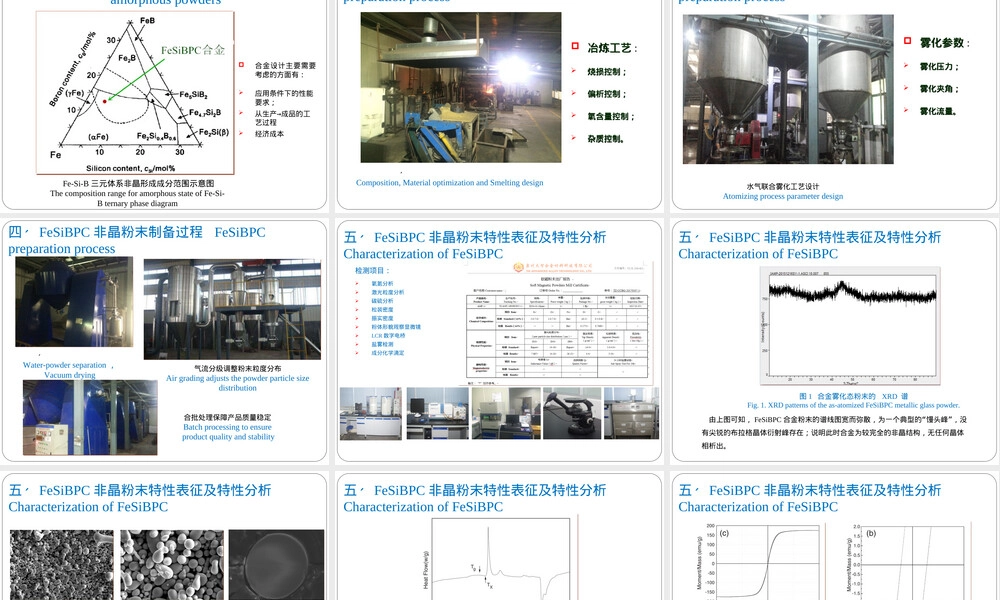Image resolution: width=1000 pixels, height=600 pixels.
Task: Click title of the 检测项目 characterization slide
Action: pos(474,245)
